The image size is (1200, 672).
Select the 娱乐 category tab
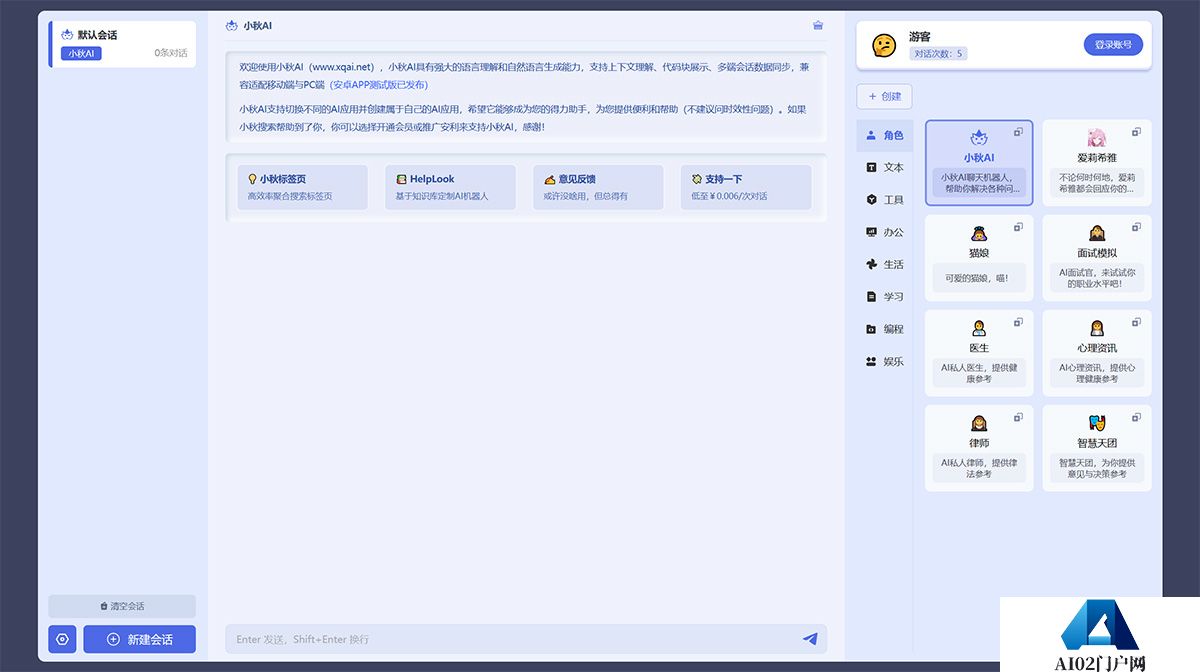[x=885, y=361]
